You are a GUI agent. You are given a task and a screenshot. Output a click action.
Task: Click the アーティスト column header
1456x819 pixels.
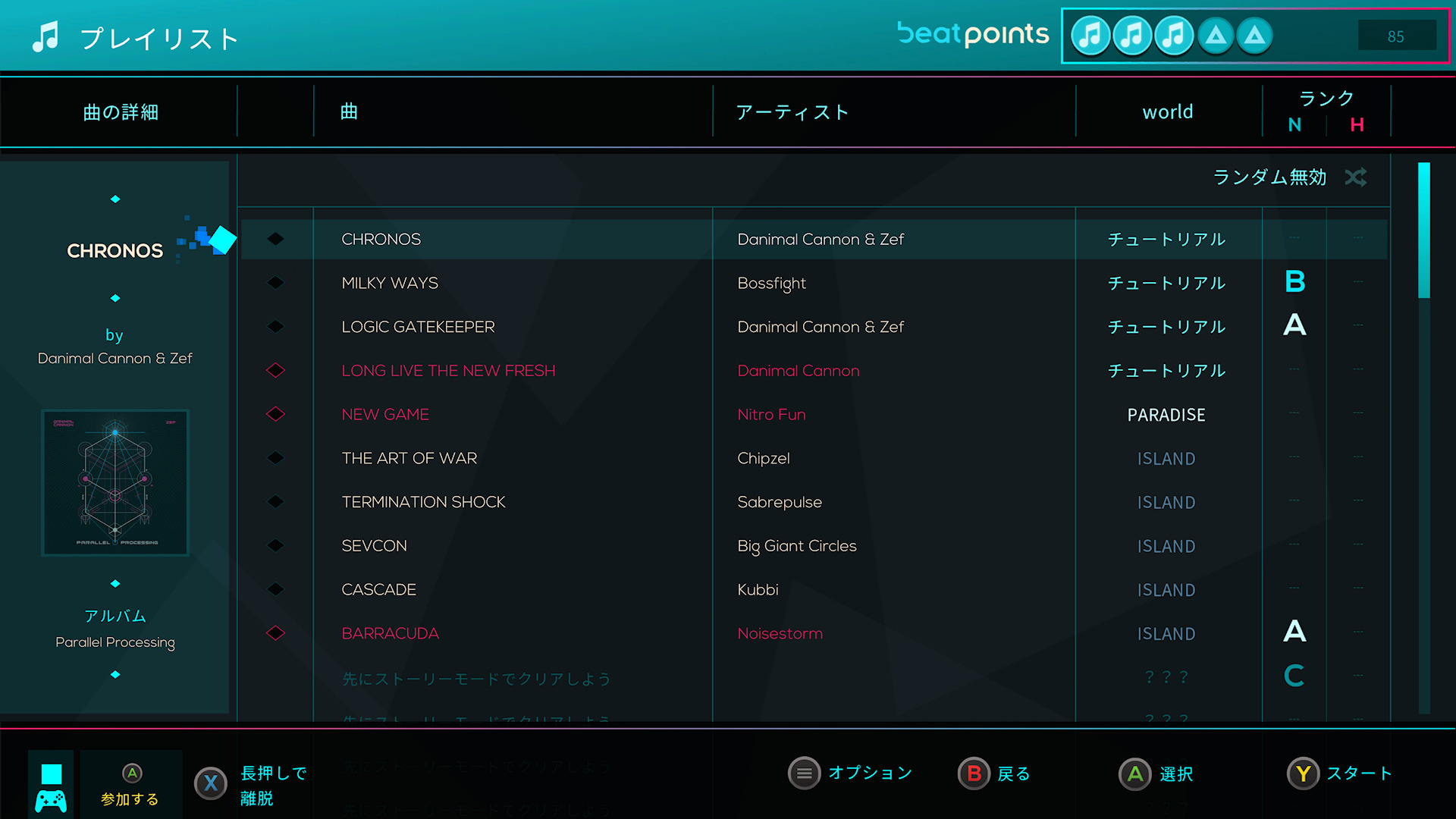[792, 112]
